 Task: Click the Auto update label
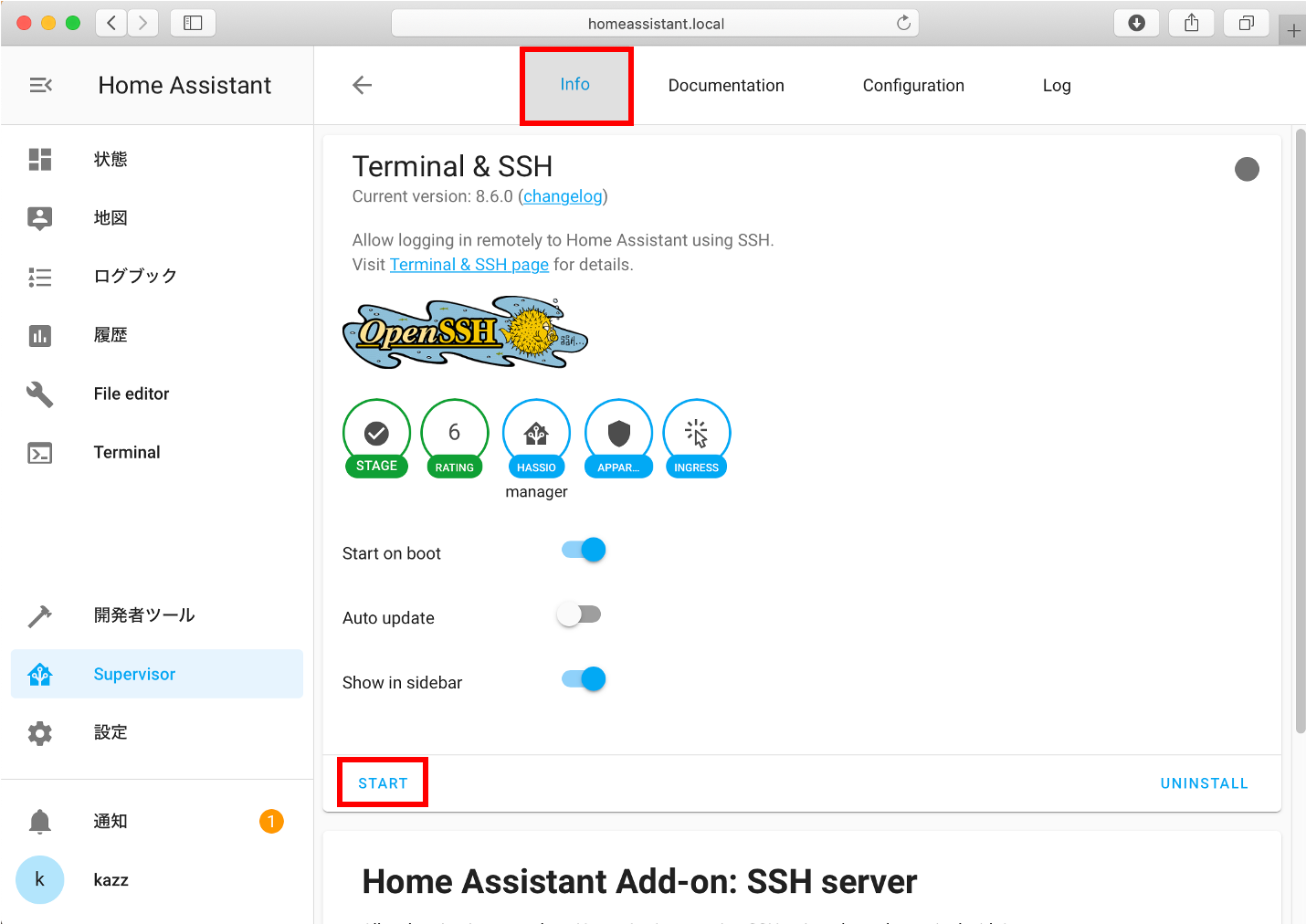[388, 618]
